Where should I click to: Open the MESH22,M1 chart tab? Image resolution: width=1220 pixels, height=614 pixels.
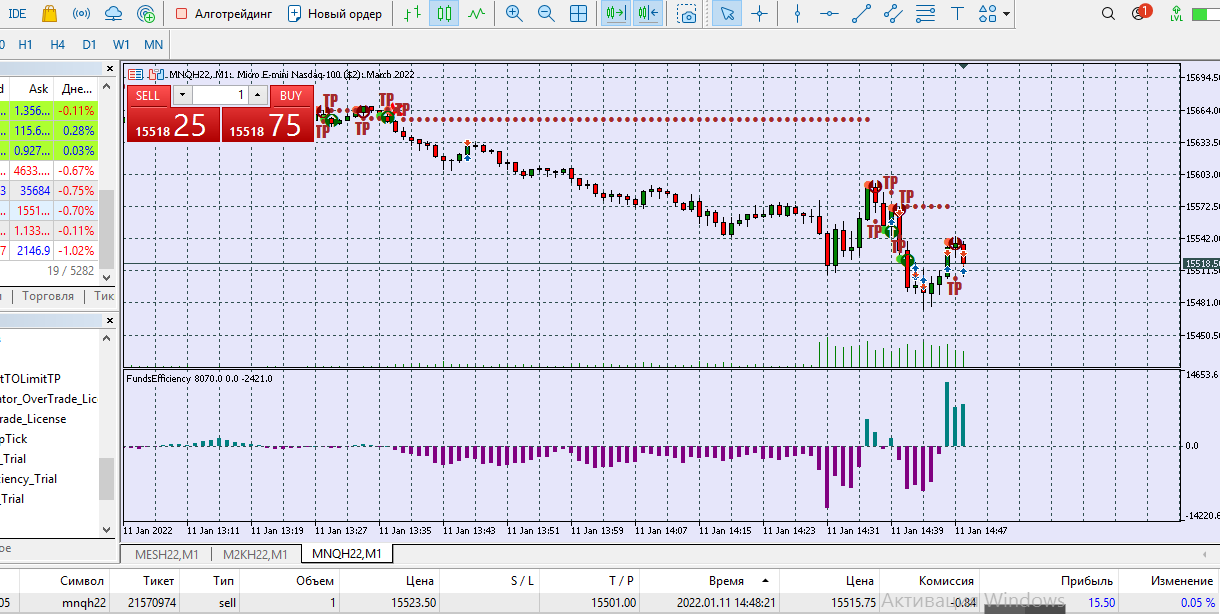(166, 554)
